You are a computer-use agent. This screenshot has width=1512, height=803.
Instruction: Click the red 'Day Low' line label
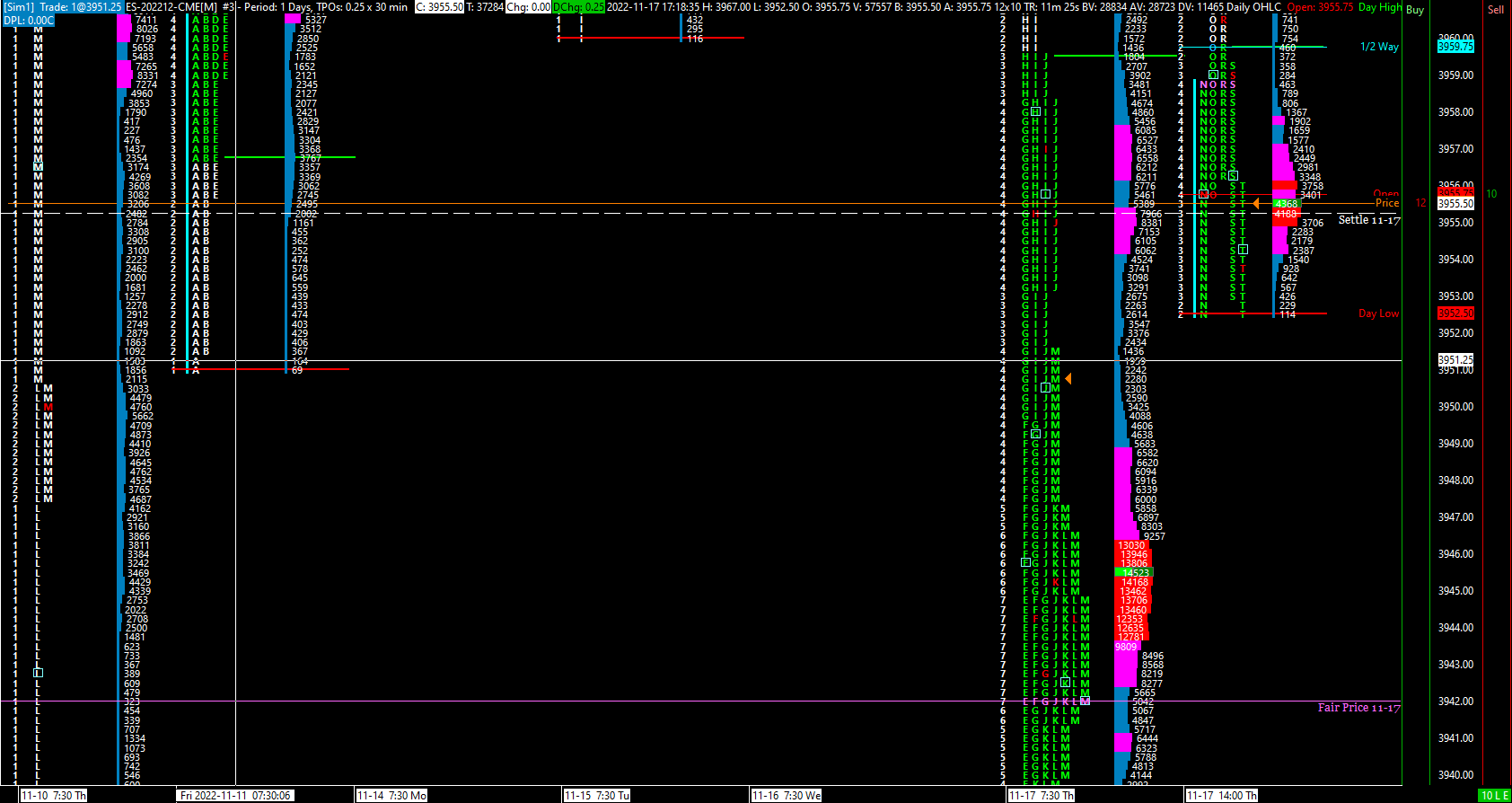pyautogui.click(x=1378, y=313)
